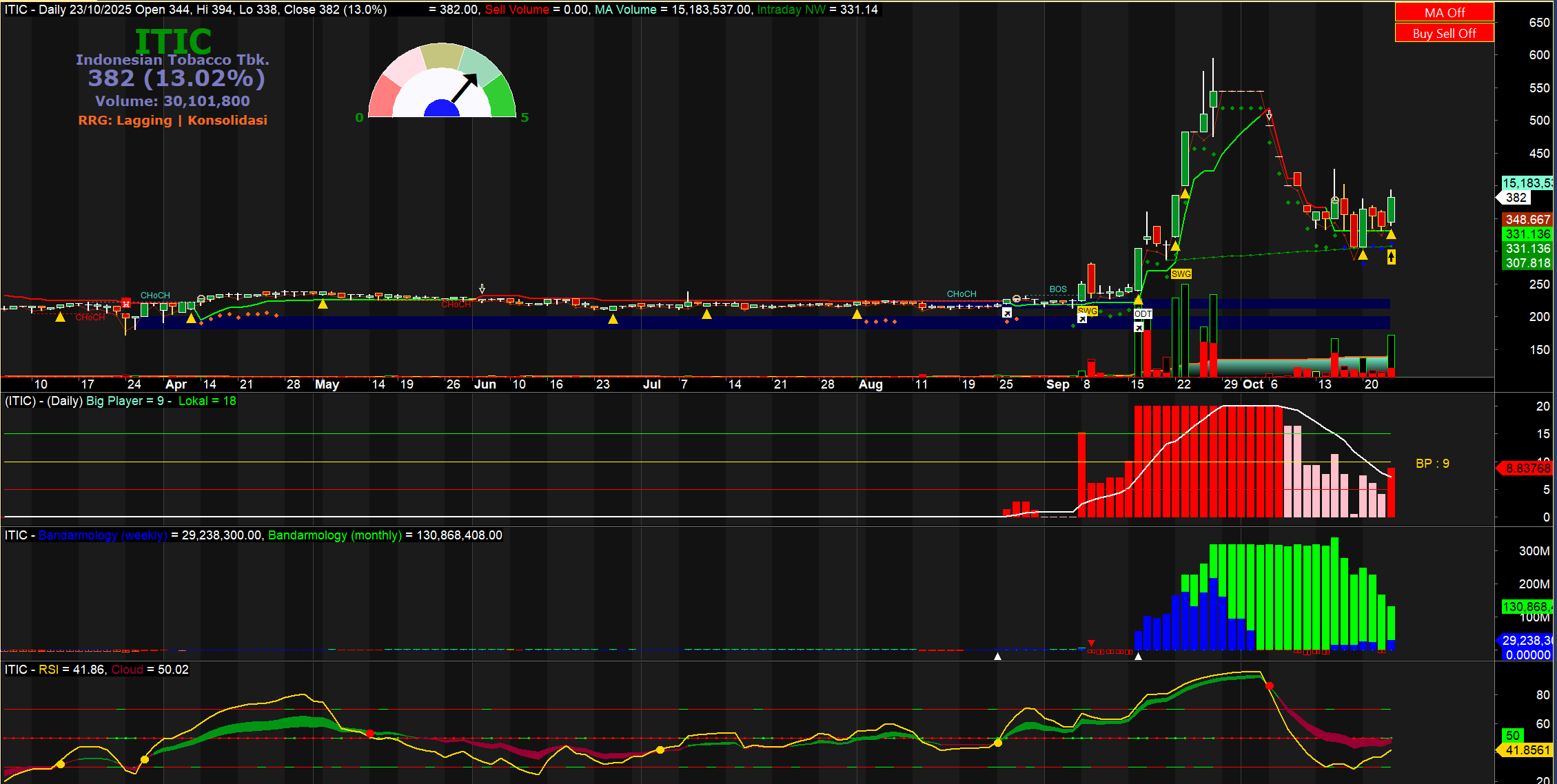Click the 382 price label on the price axis

[x=1516, y=198]
